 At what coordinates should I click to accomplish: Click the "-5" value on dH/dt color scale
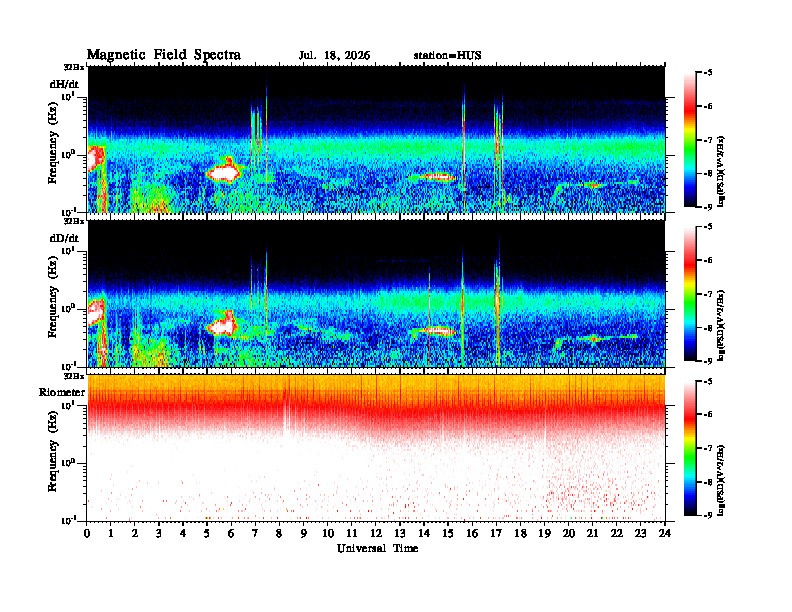708,73
